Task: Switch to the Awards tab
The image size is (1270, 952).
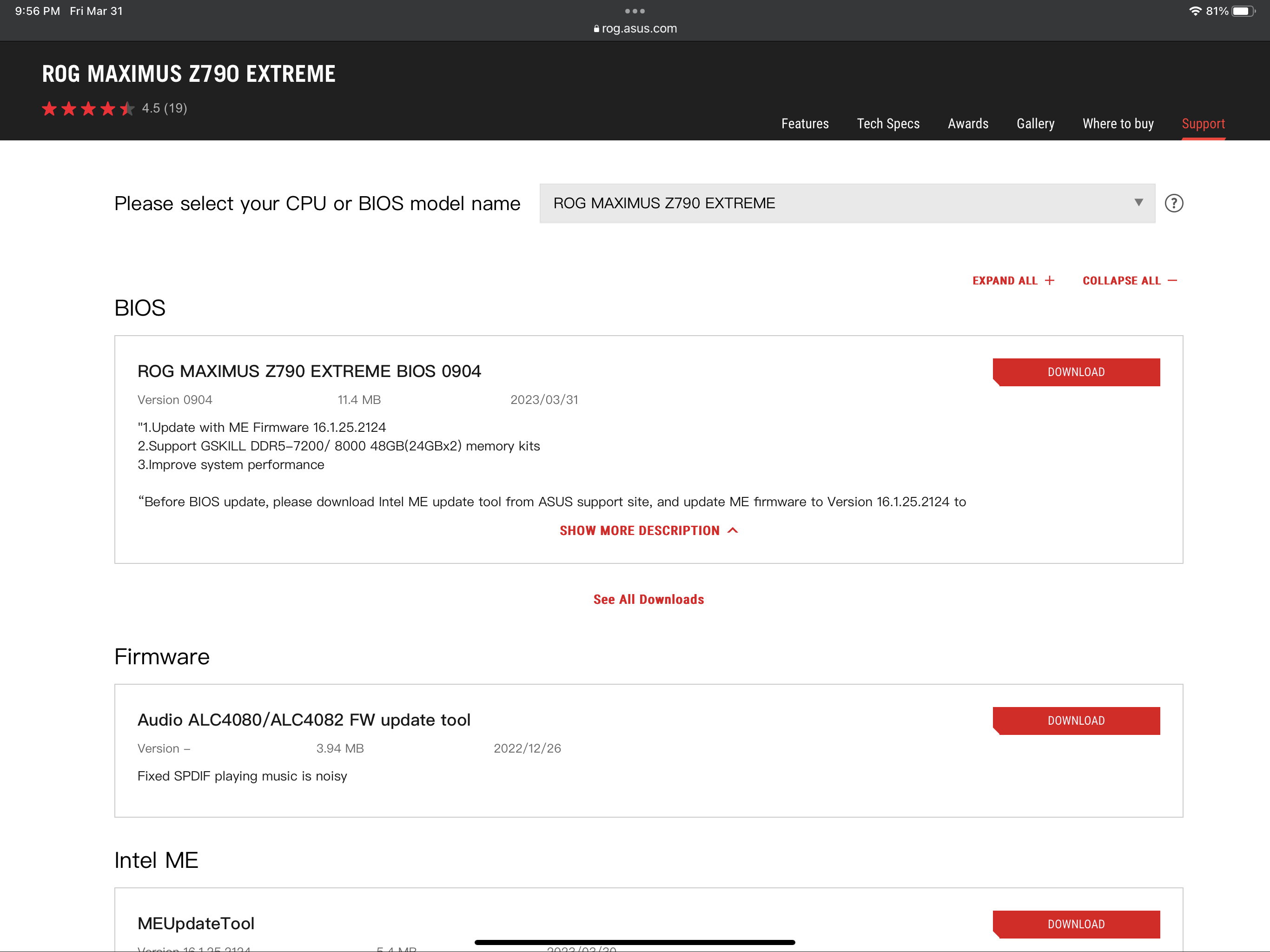Action: point(967,124)
